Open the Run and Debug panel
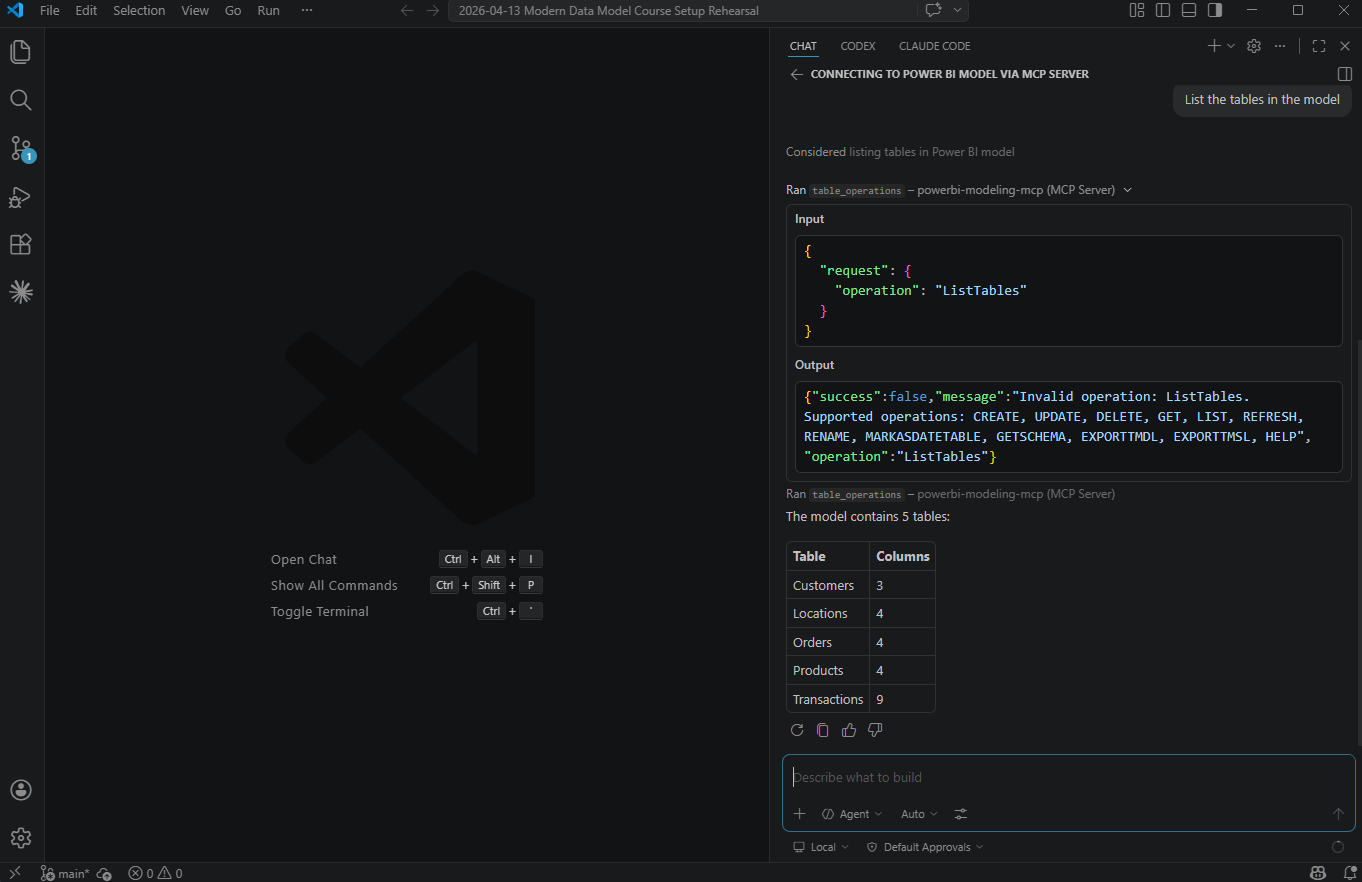 coord(20,198)
